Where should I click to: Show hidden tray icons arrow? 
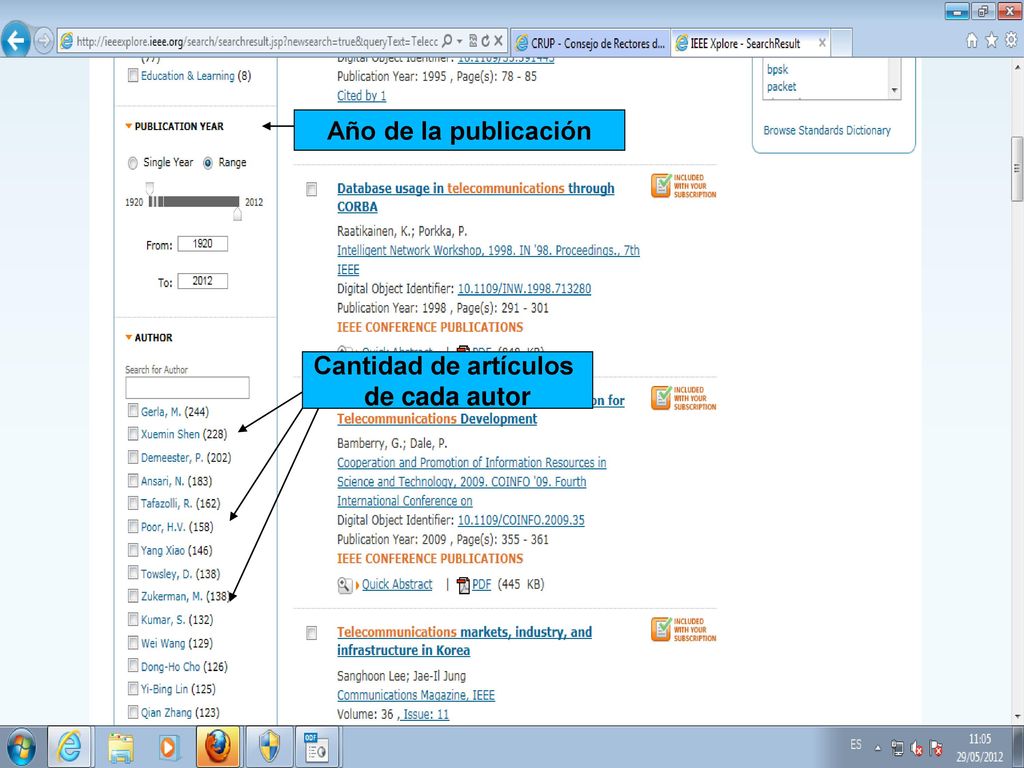pyautogui.click(x=878, y=748)
